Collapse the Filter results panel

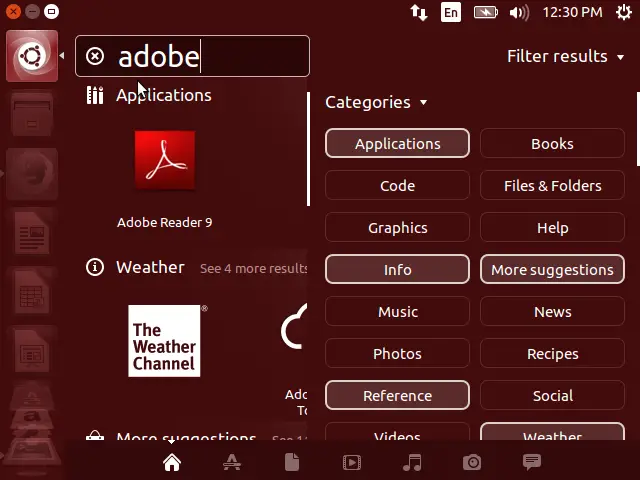click(565, 56)
